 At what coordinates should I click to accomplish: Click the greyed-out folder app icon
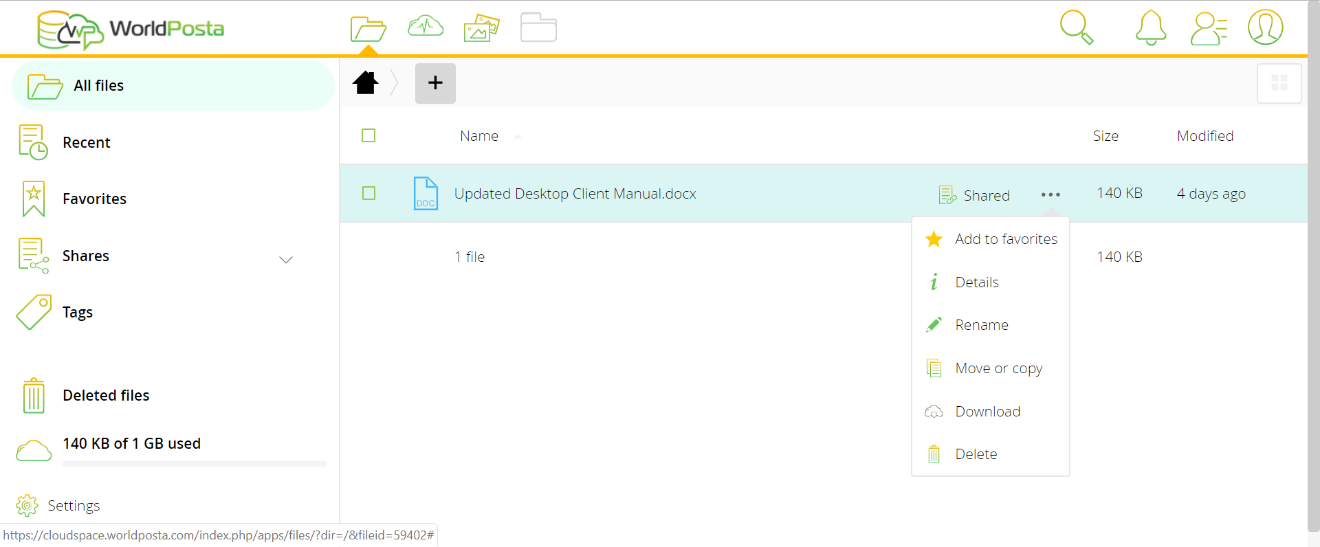point(538,28)
